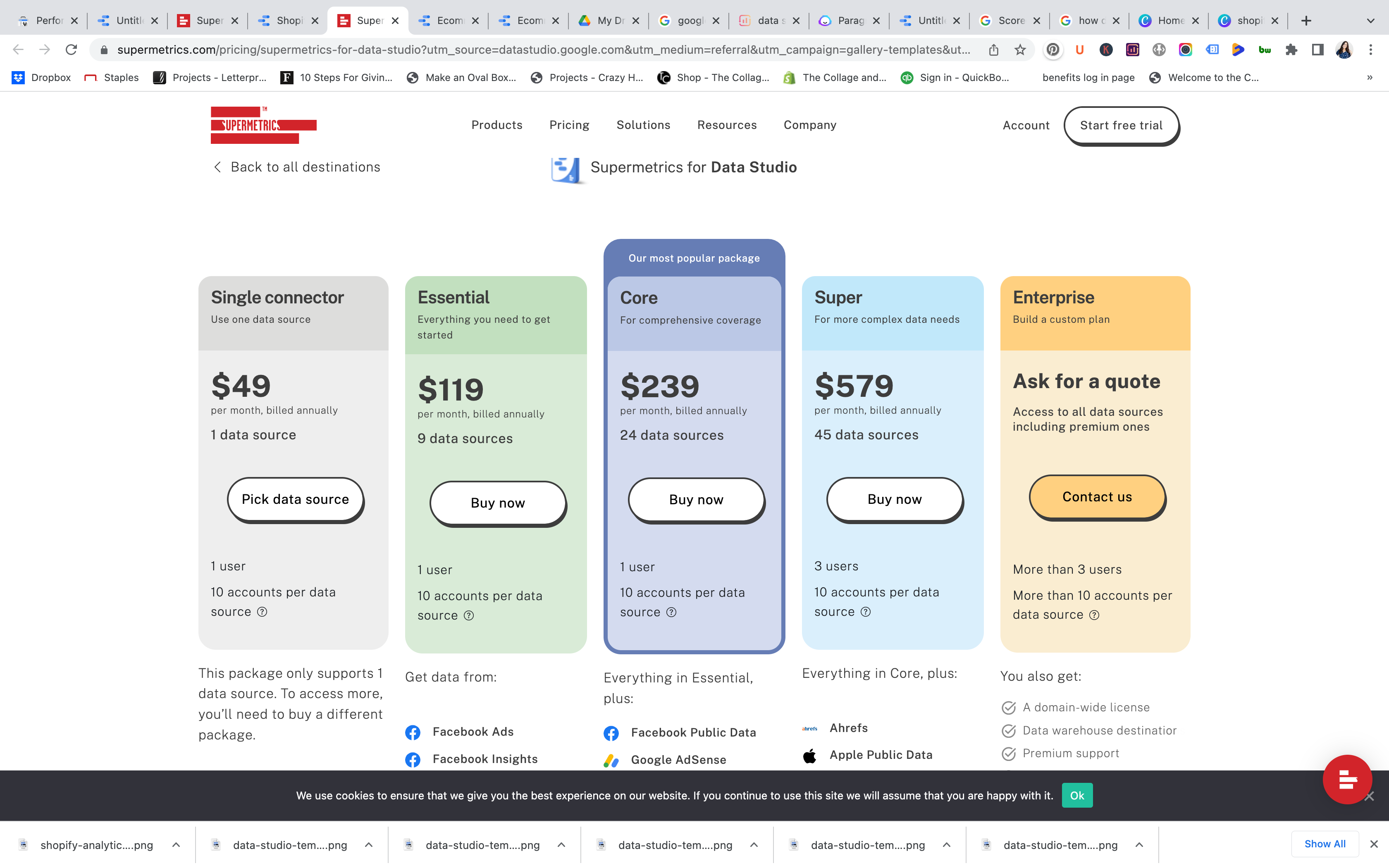Accept cookies with the Ok button
The width and height of the screenshot is (1389, 868).
coord(1077,796)
